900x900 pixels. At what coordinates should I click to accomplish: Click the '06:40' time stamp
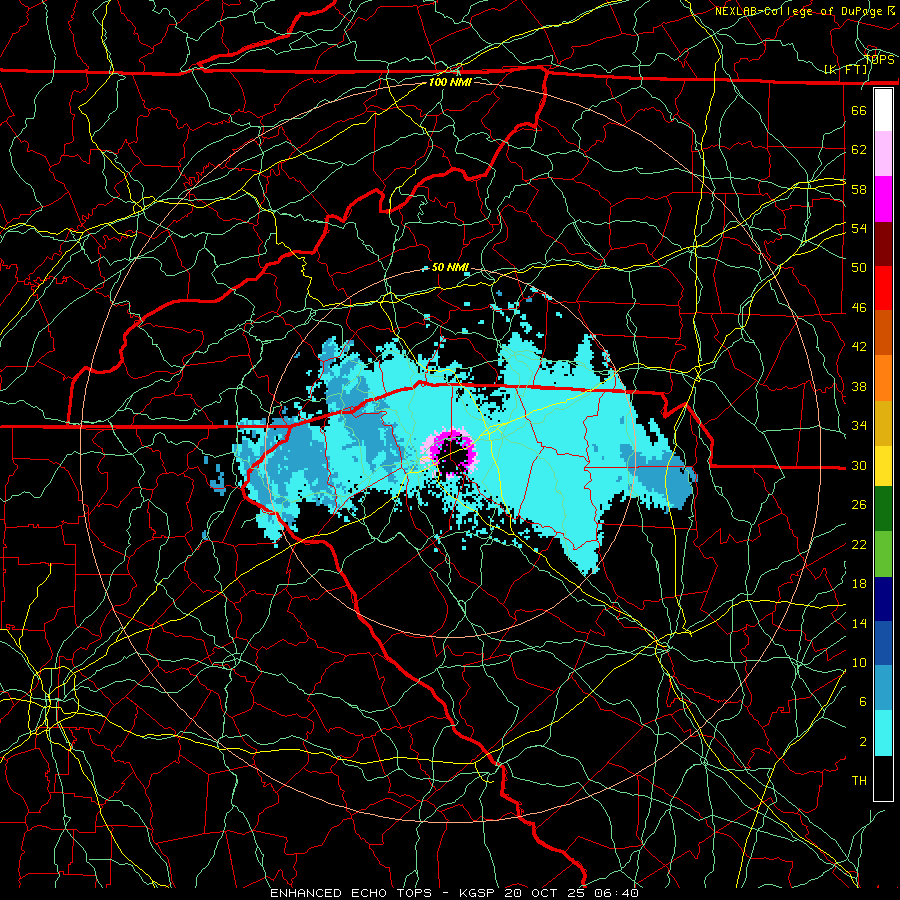tap(616, 893)
